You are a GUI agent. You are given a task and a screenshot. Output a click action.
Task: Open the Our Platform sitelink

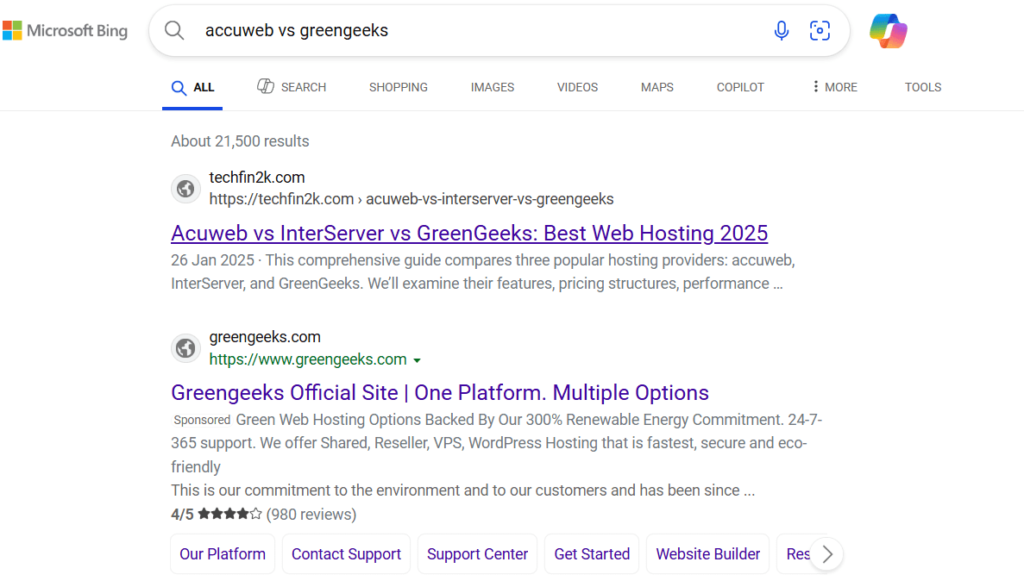223,554
